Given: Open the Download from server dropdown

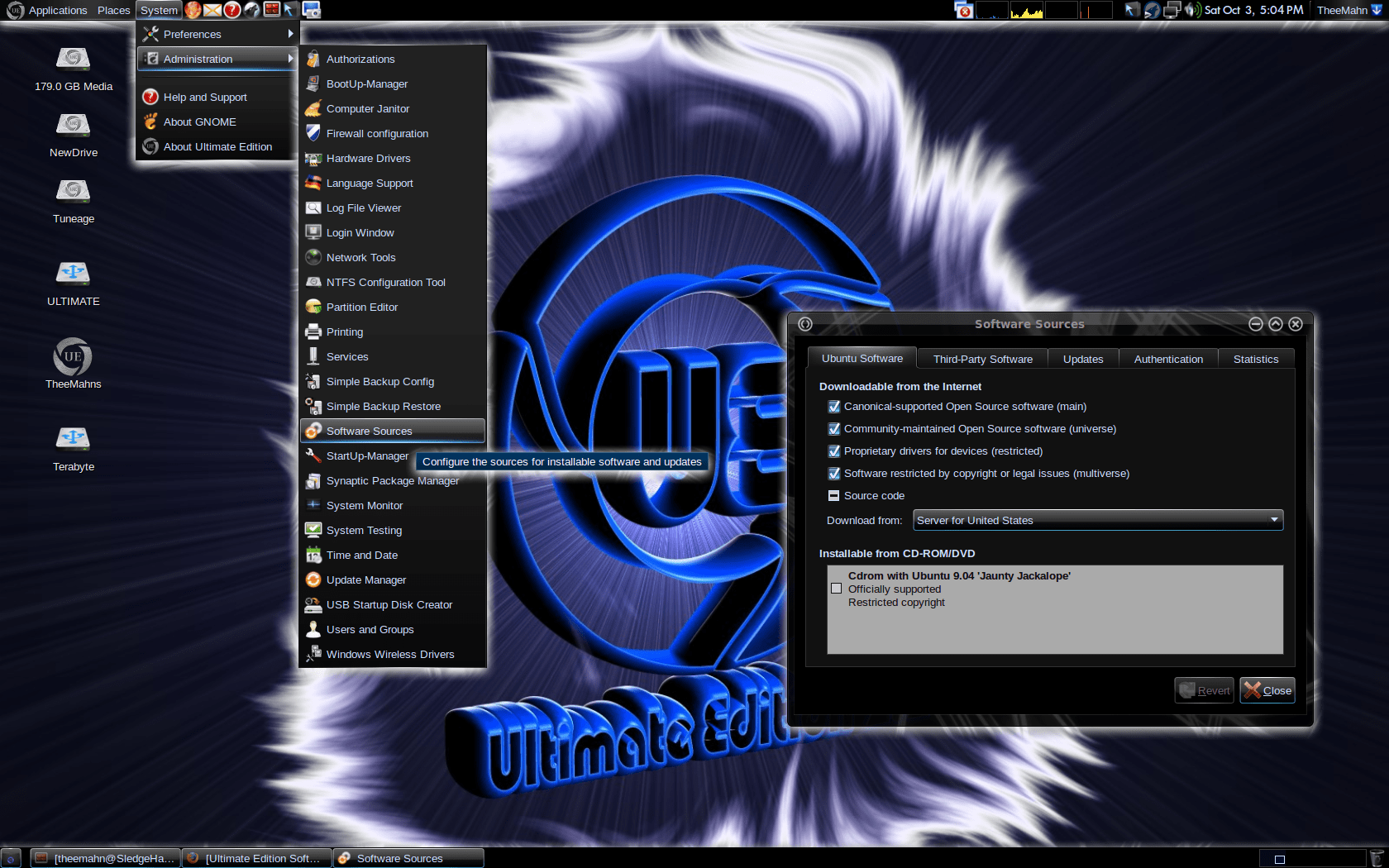Looking at the screenshot, I should pos(1098,520).
